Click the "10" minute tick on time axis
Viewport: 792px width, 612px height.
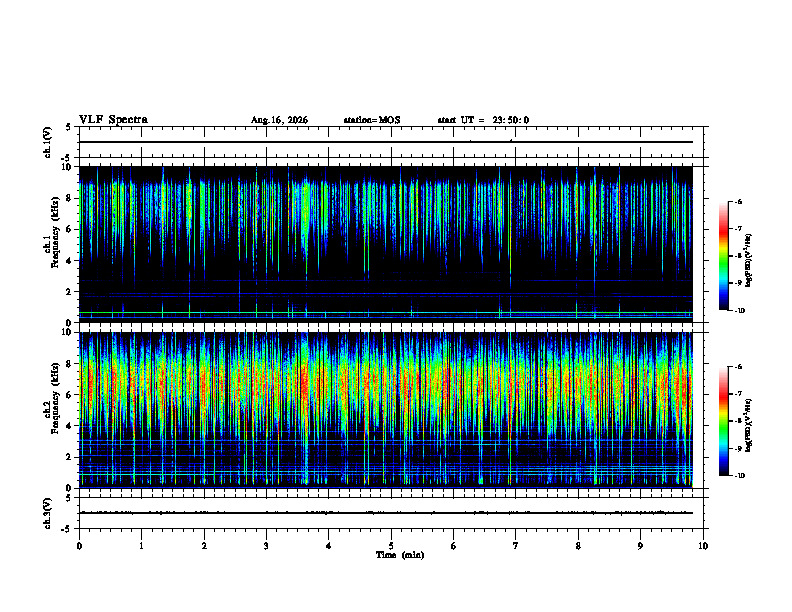pos(703,546)
